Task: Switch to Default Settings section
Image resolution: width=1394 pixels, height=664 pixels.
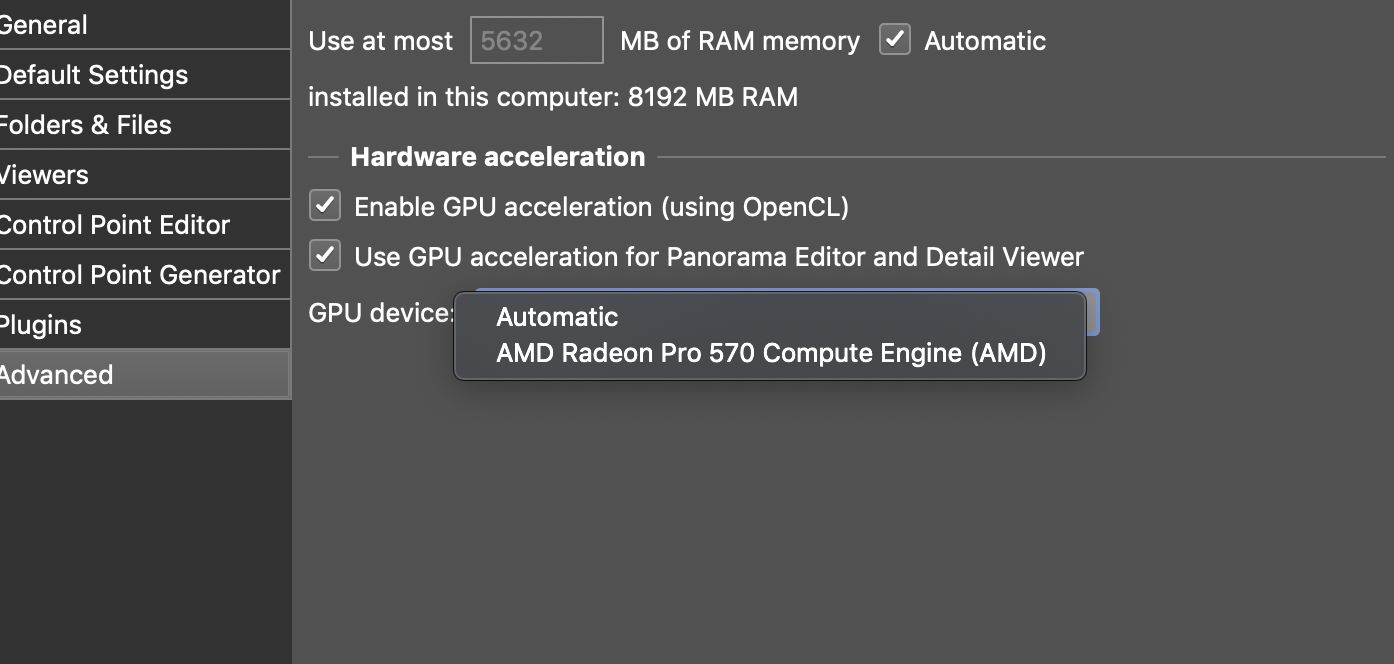Action: point(95,75)
